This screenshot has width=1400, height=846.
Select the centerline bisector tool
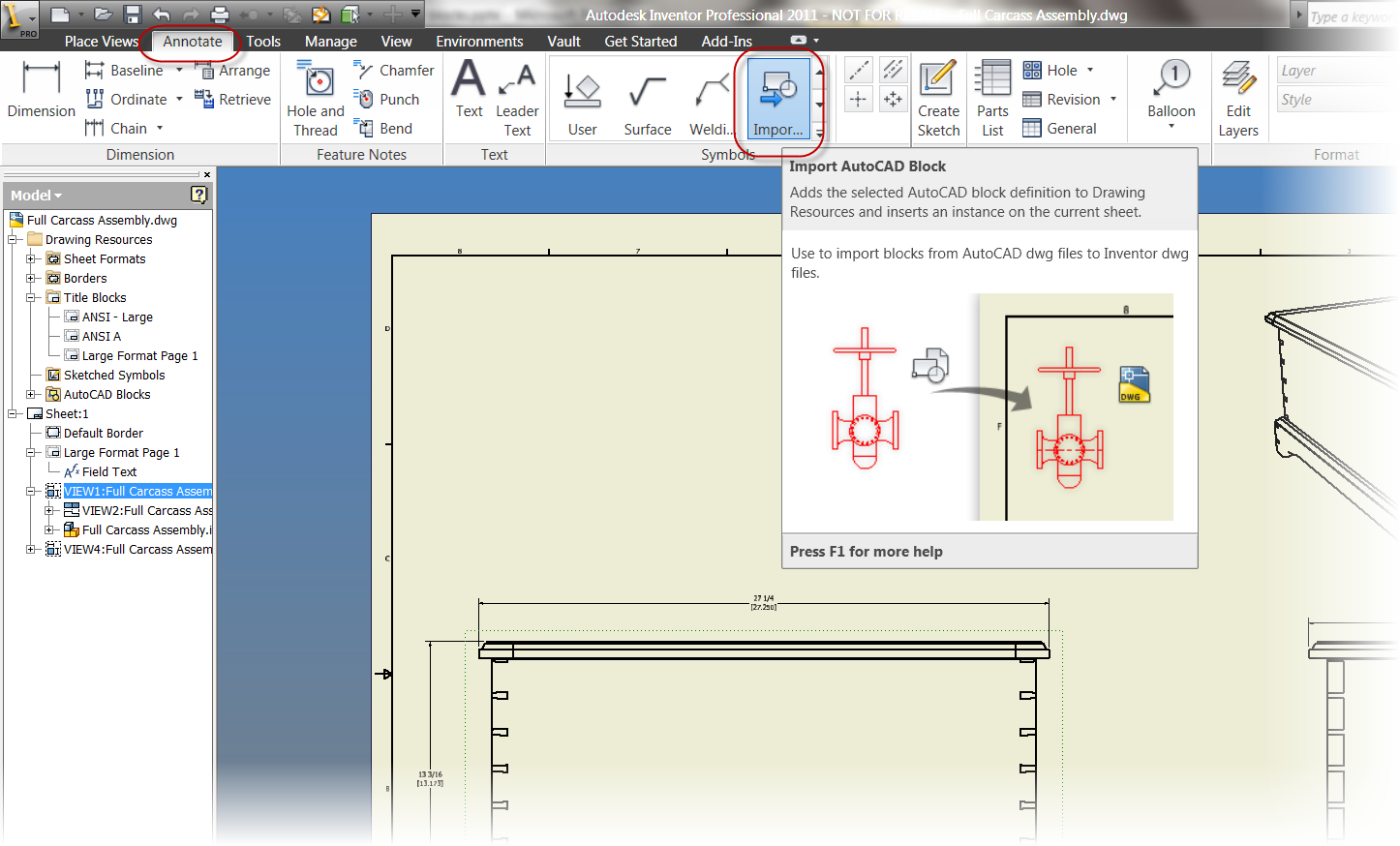(x=893, y=70)
